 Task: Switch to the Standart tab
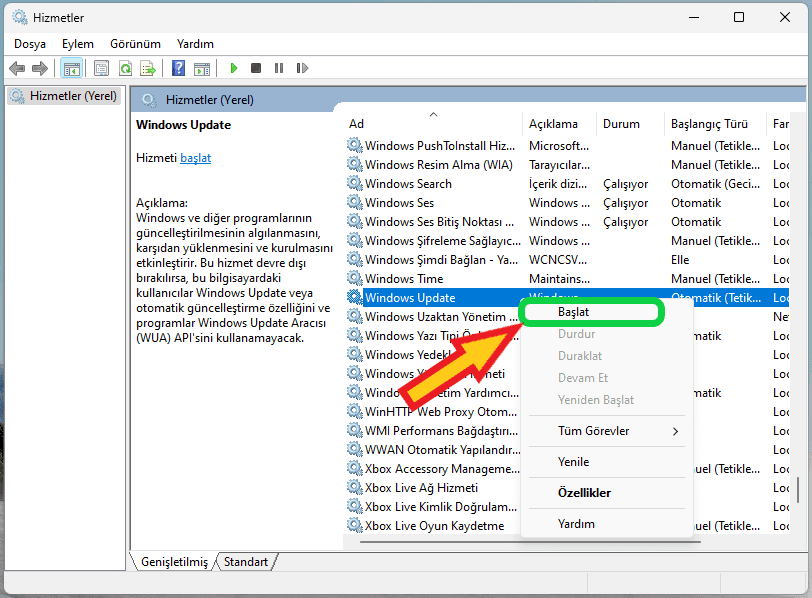[246, 562]
